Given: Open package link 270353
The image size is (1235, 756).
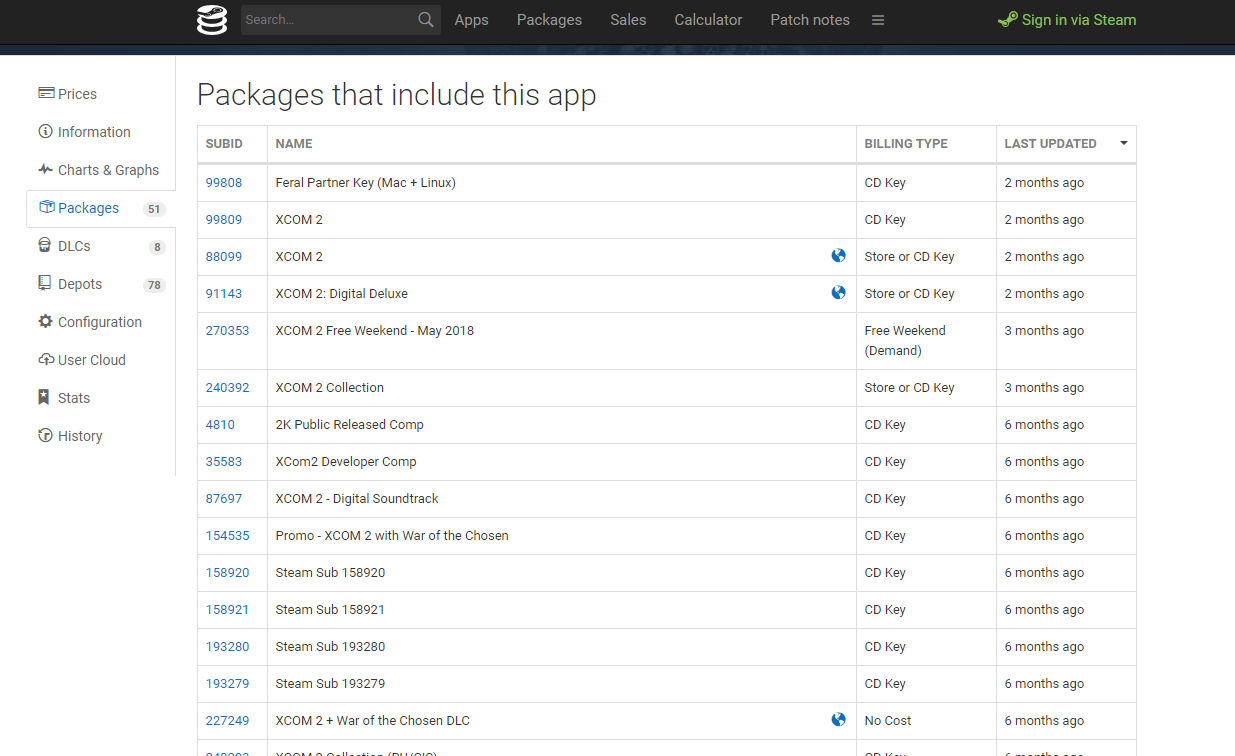Looking at the screenshot, I should pos(227,331).
